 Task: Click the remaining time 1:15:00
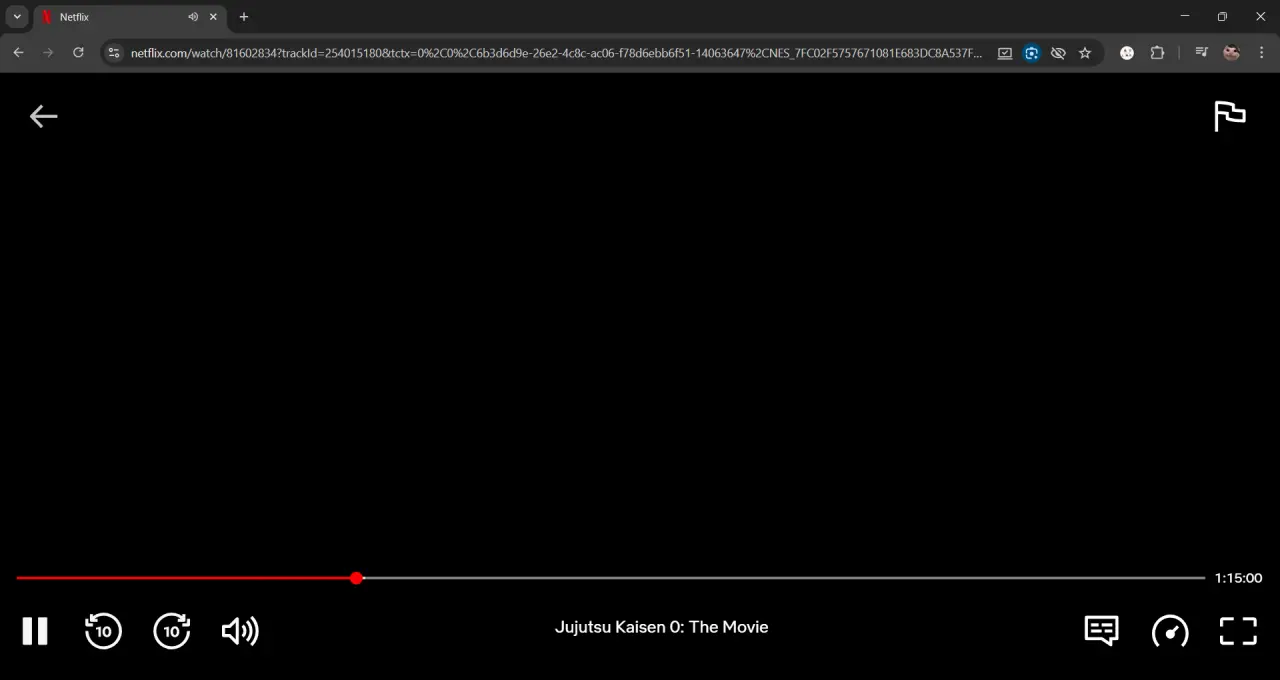tap(1238, 578)
